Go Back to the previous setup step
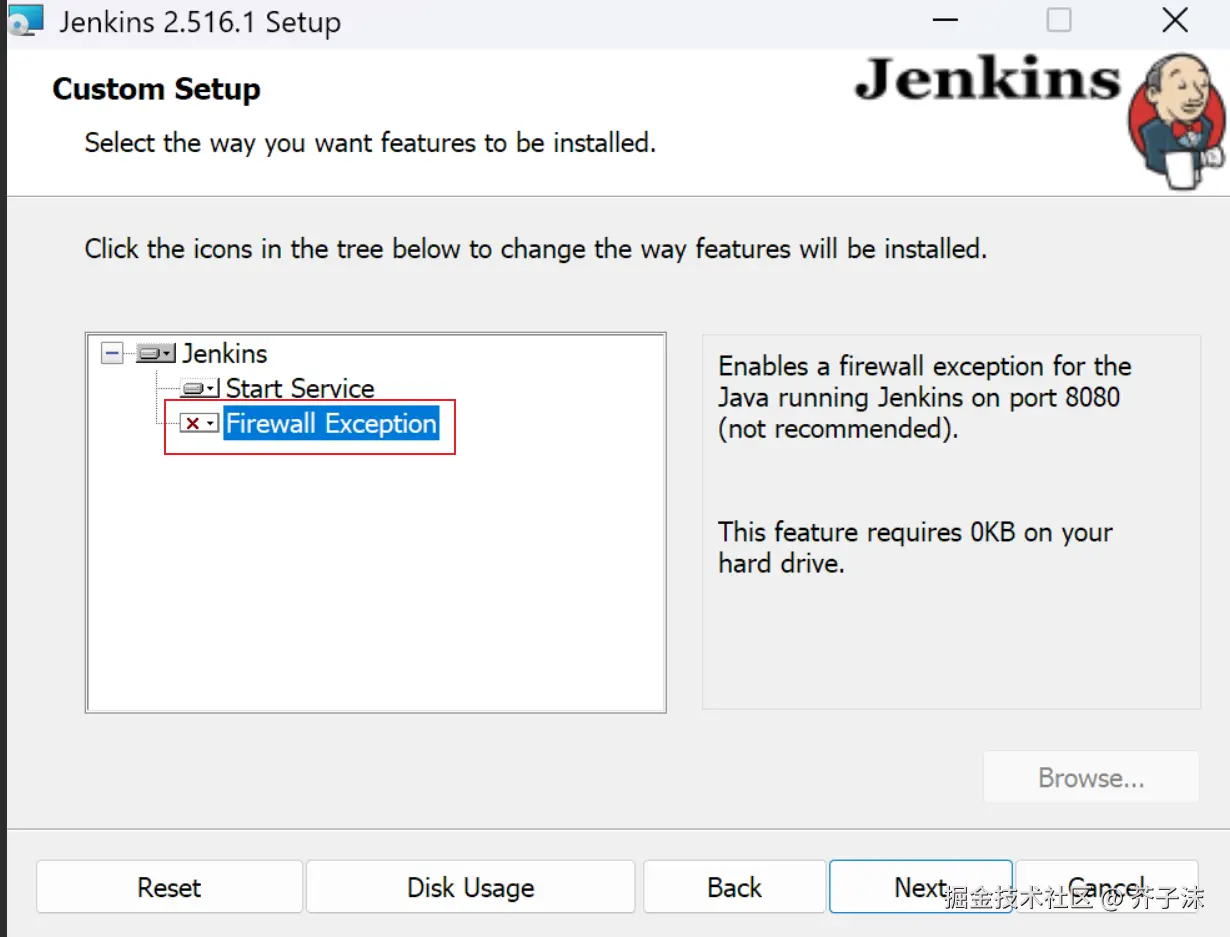This screenshot has width=1230, height=937. [734, 887]
